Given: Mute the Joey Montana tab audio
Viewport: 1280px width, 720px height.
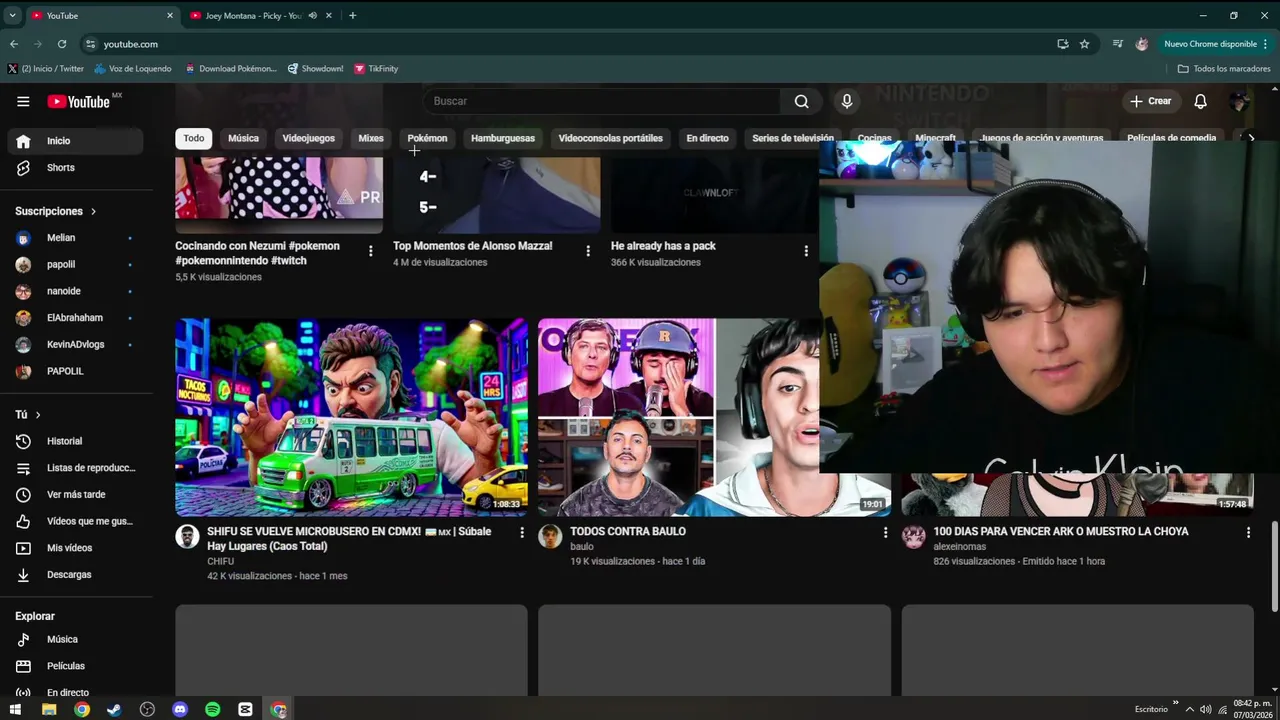Looking at the screenshot, I should (313, 16).
